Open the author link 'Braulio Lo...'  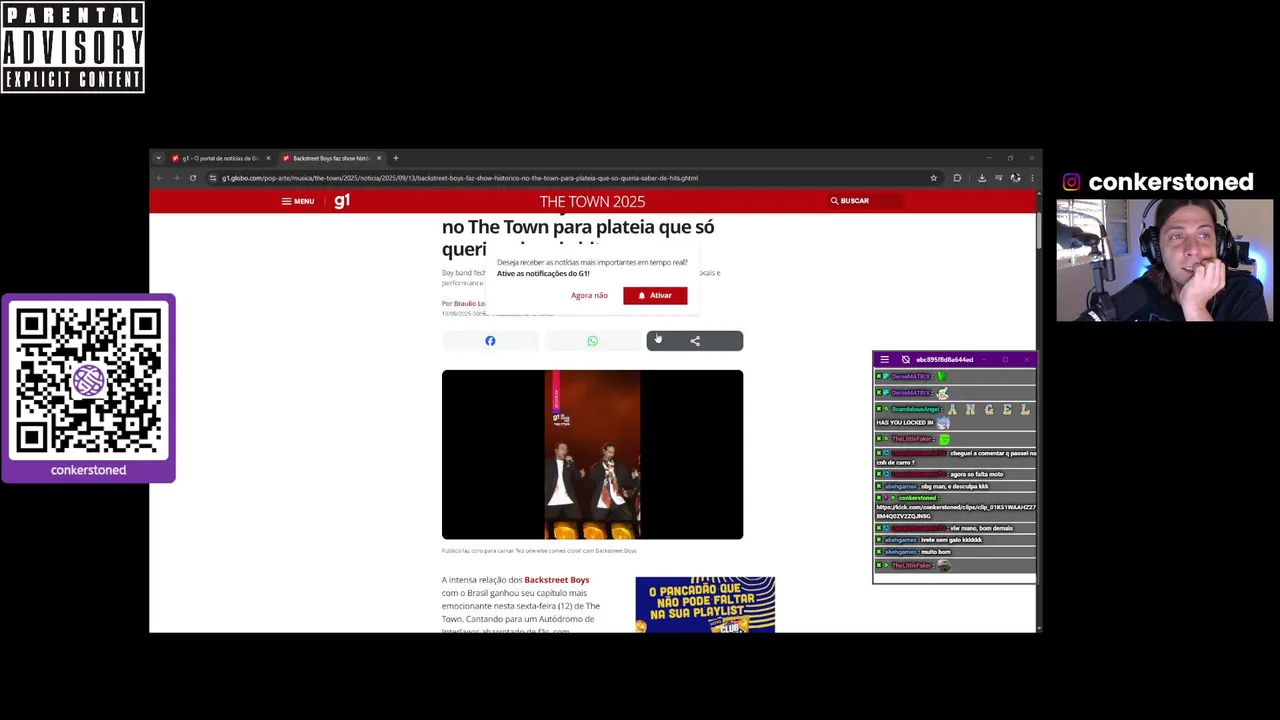coord(469,303)
